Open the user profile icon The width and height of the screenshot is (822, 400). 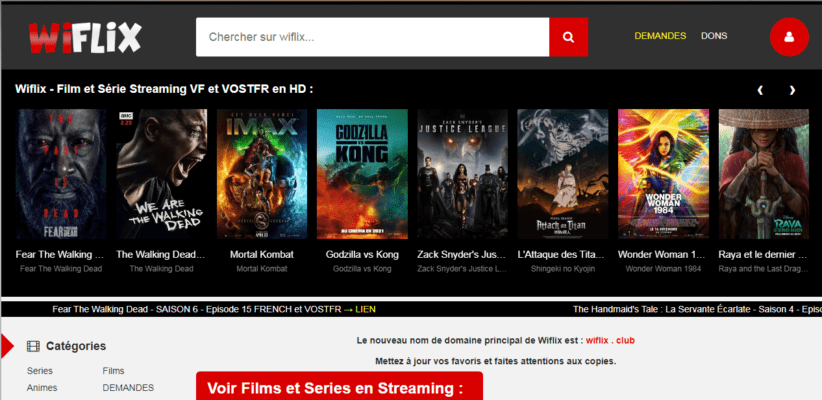(x=789, y=37)
